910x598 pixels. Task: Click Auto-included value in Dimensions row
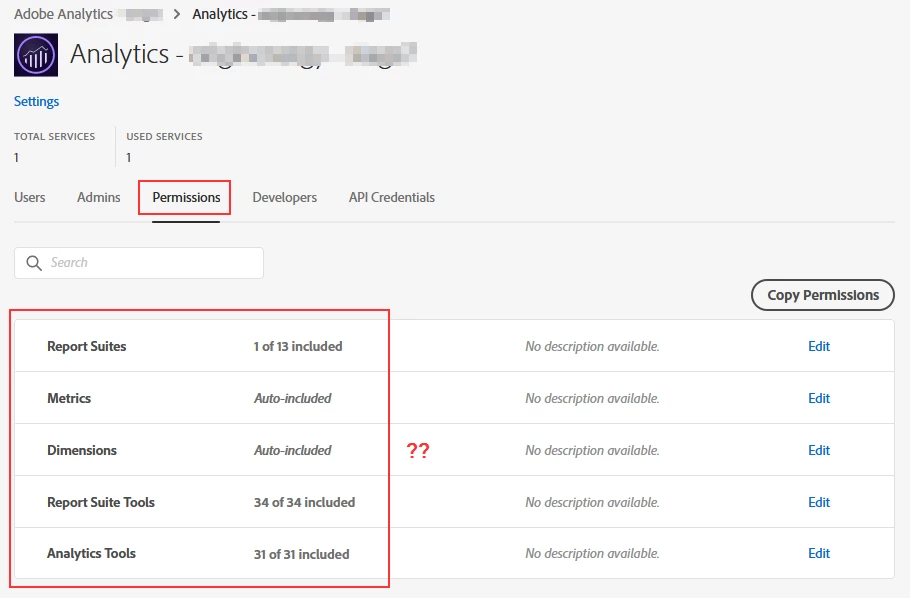pos(292,450)
